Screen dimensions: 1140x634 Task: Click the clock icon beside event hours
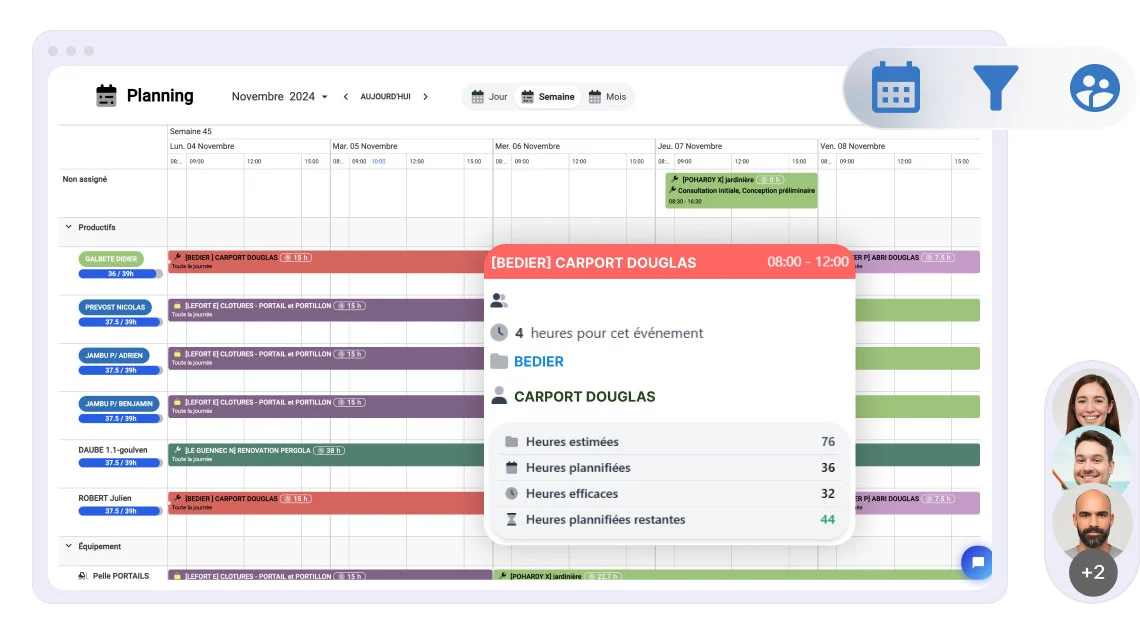click(x=499, y=332)
